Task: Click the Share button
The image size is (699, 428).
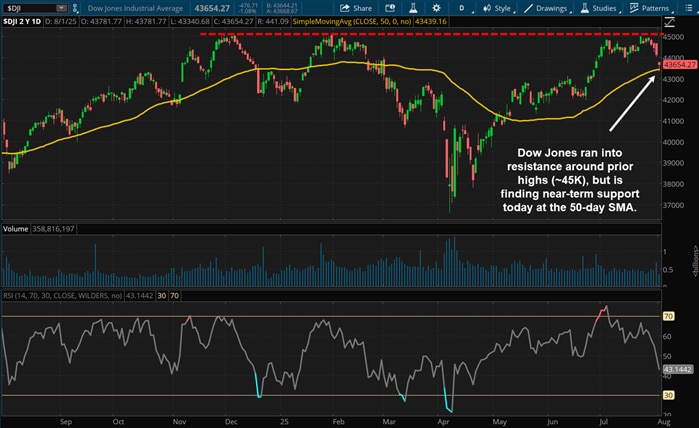Action: 356,8
